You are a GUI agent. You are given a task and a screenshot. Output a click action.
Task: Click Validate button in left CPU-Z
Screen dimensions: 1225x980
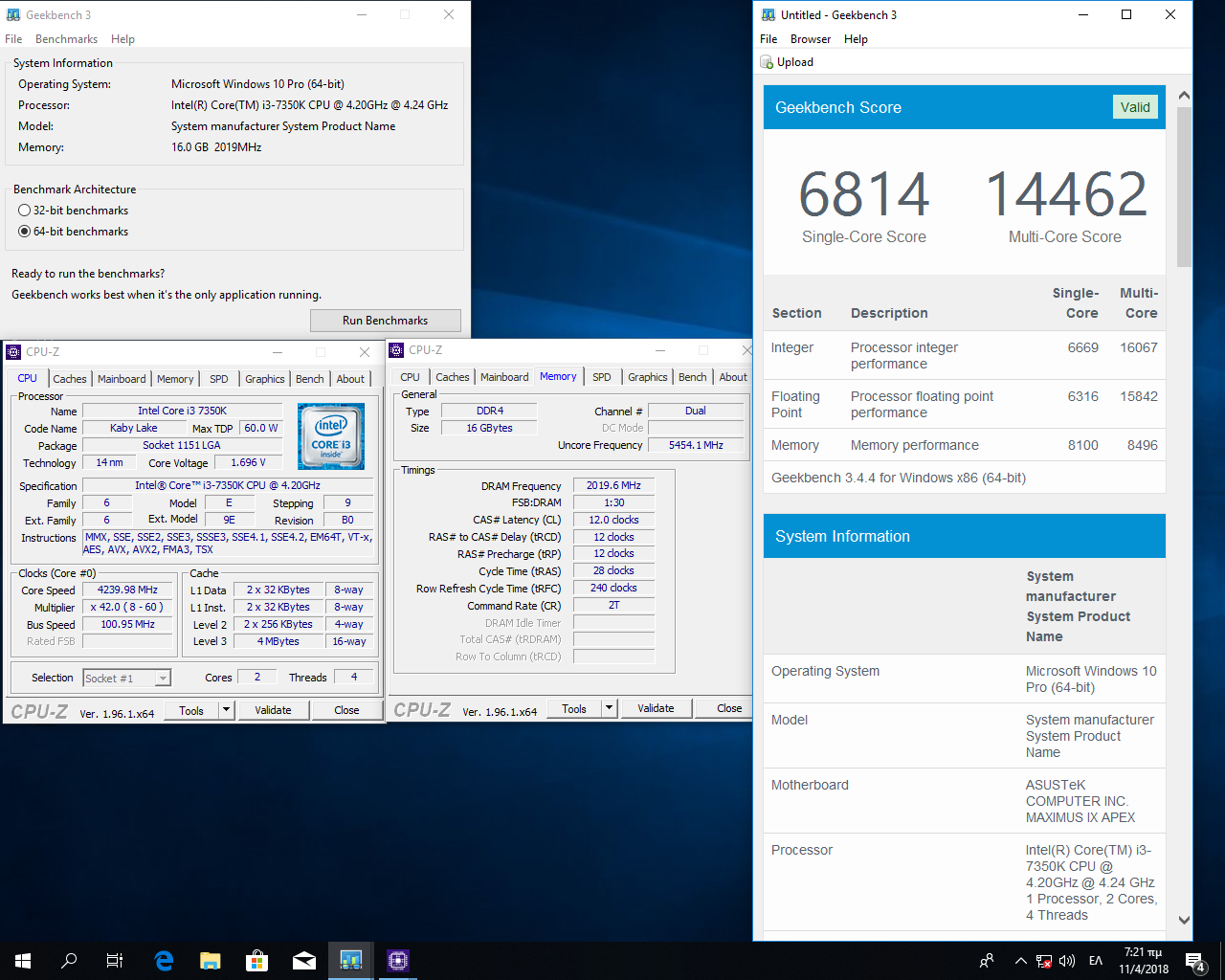click(x=273, y=710)
